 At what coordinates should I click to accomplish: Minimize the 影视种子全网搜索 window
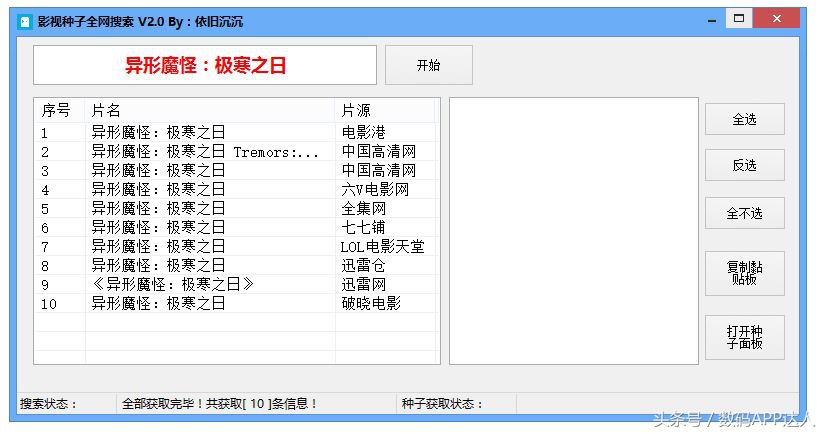pyautogui.click(x=712, y=20)
